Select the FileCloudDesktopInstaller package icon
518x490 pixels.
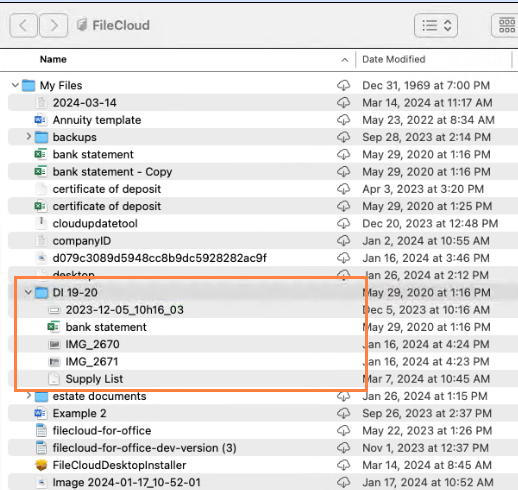click(x=41, y=465)
